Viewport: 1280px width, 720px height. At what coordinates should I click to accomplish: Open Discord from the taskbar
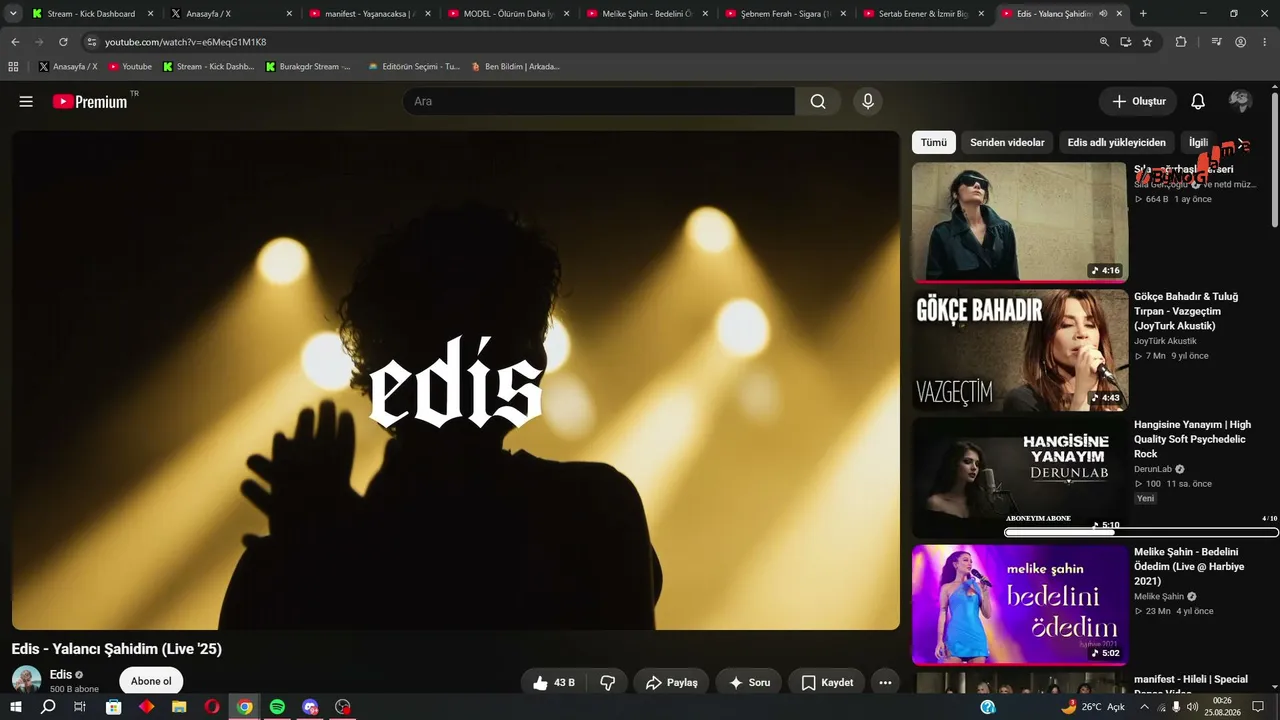click(310, 707)
